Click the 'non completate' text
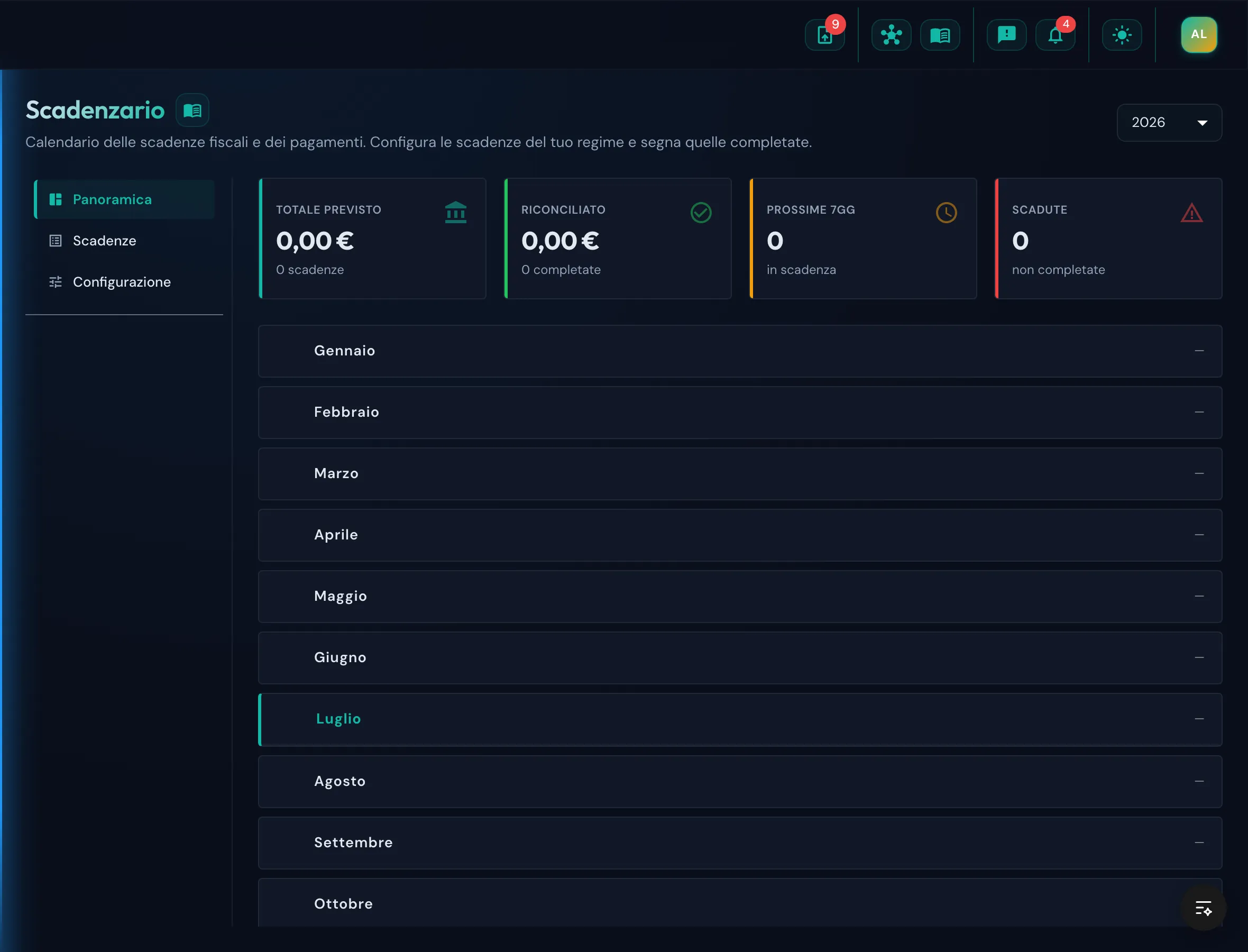The width and height of the screenshot is (1248, 952). 1058,270
